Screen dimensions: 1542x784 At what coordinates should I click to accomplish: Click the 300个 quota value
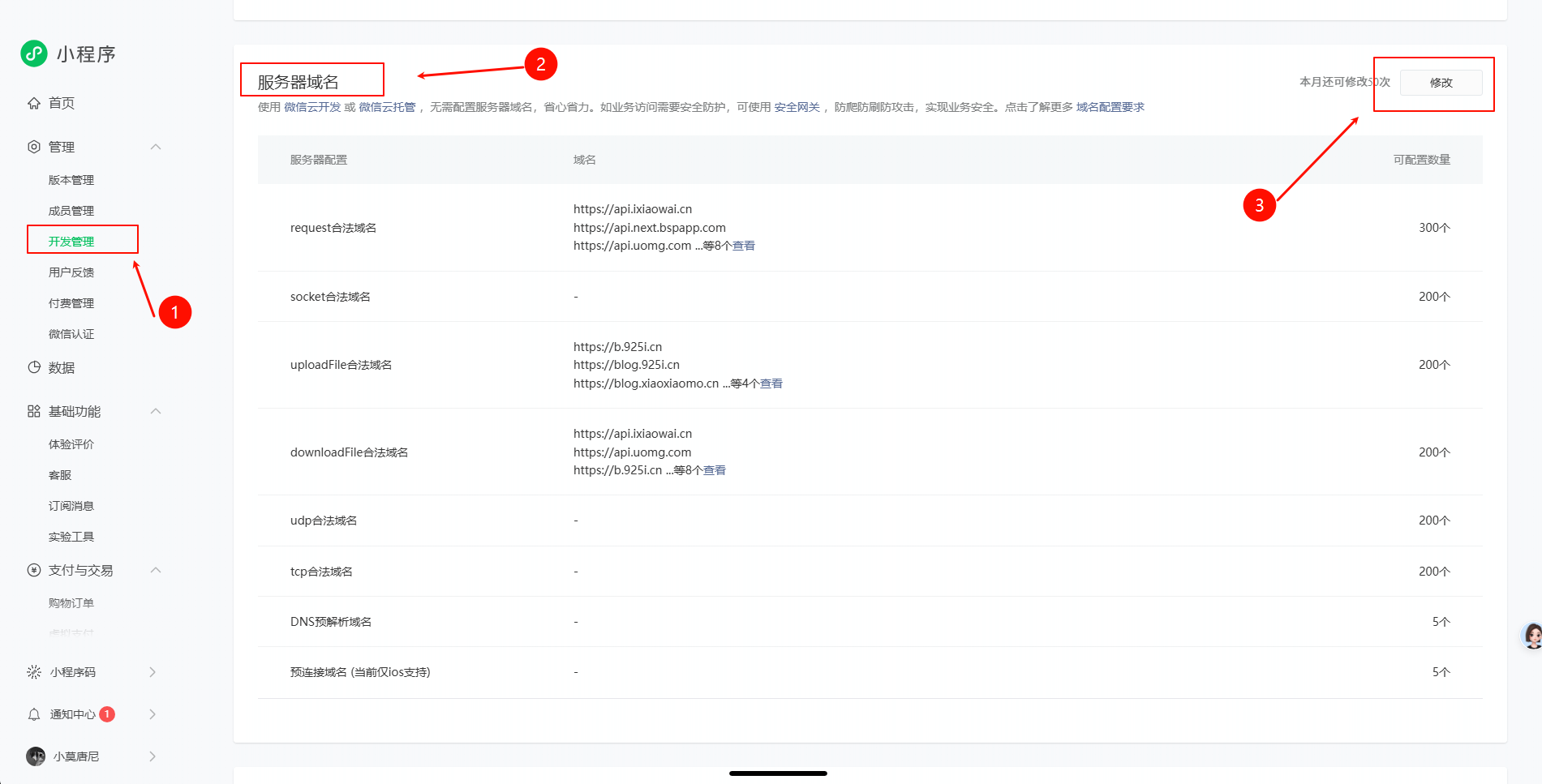[1434, 228]
